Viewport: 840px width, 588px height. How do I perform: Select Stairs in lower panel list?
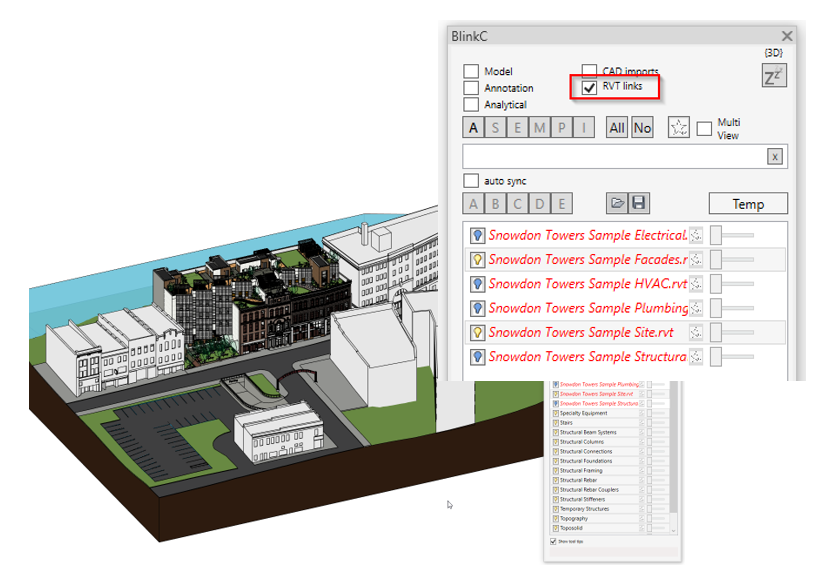566,423
